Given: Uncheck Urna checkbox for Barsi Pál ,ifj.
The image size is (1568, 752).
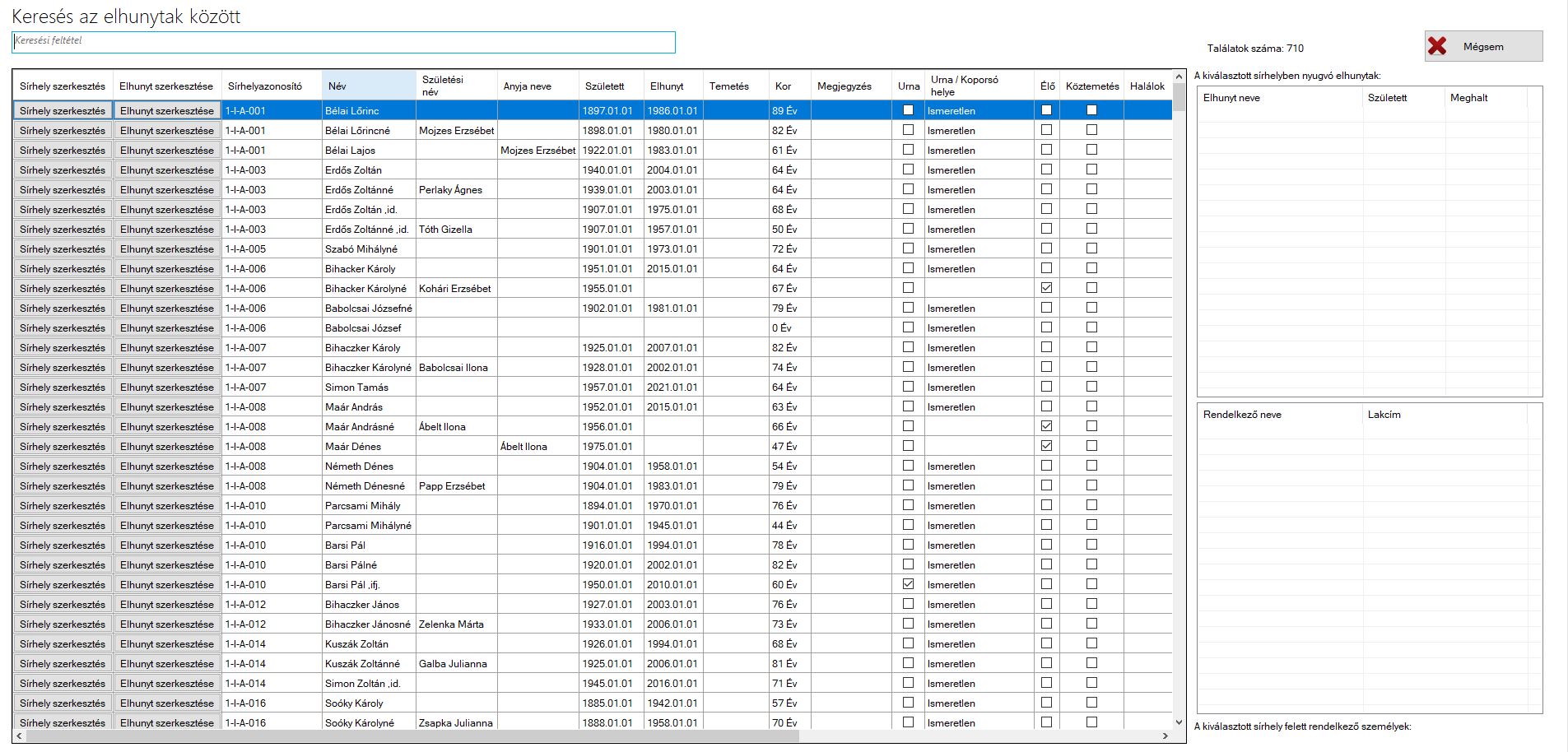Looking at the screenshot, I should pos(908,584).
